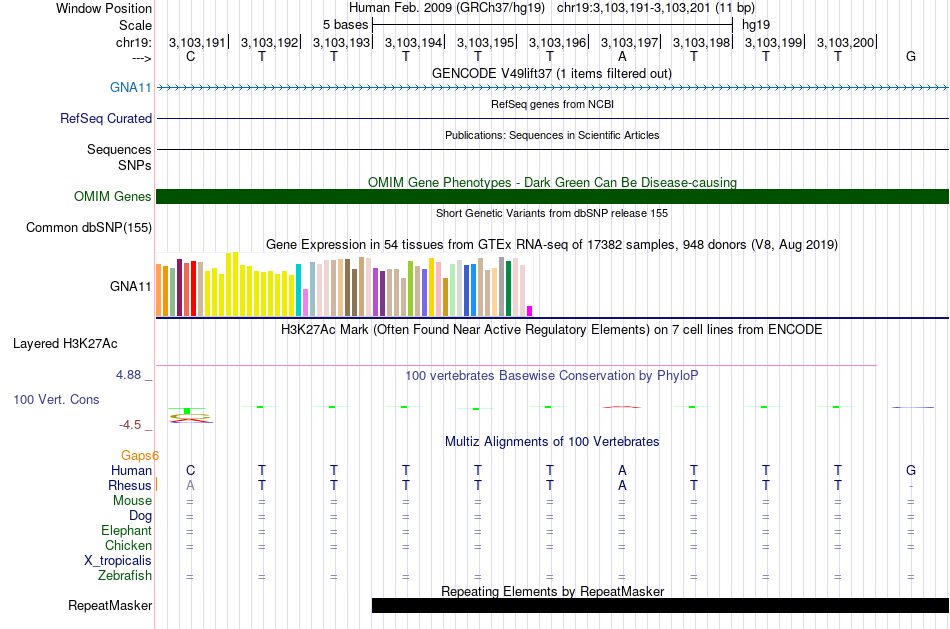
Task: Open the Common dbSNP(155) track label
Action: click(x=88, y=227)
